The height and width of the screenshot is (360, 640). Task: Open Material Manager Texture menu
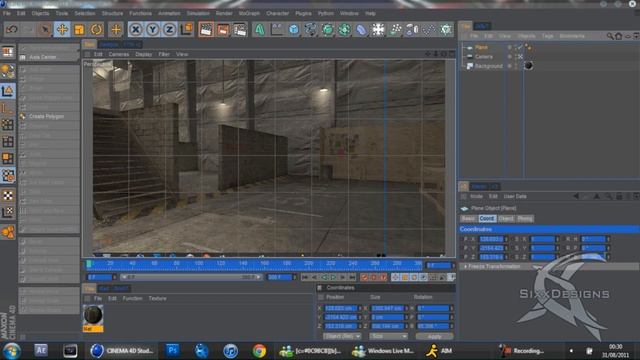(x=158, y=299)
